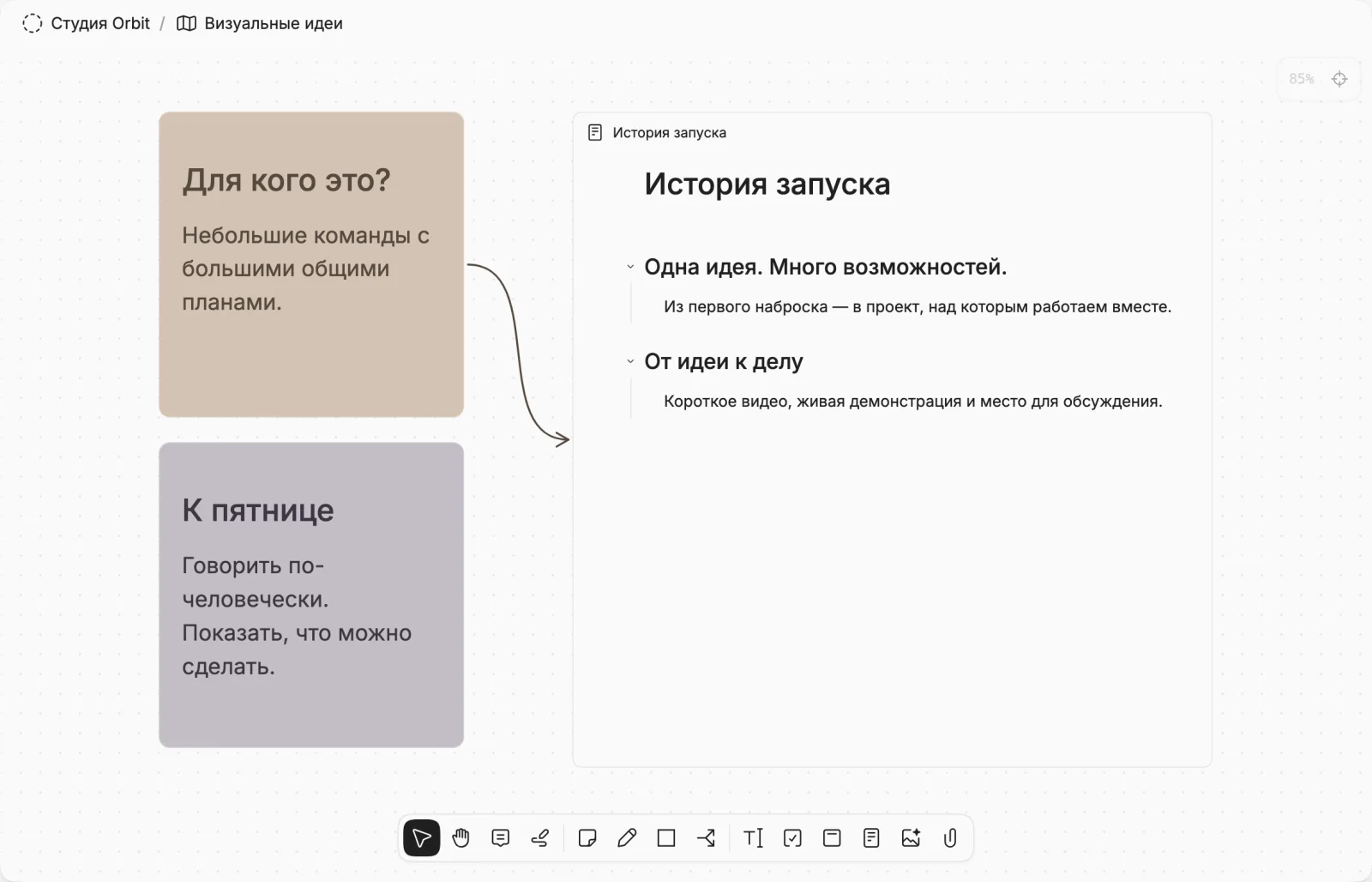Click the large 'История запуска' heading
This screenshot has height=882, width=1372.
coord(767,184)
